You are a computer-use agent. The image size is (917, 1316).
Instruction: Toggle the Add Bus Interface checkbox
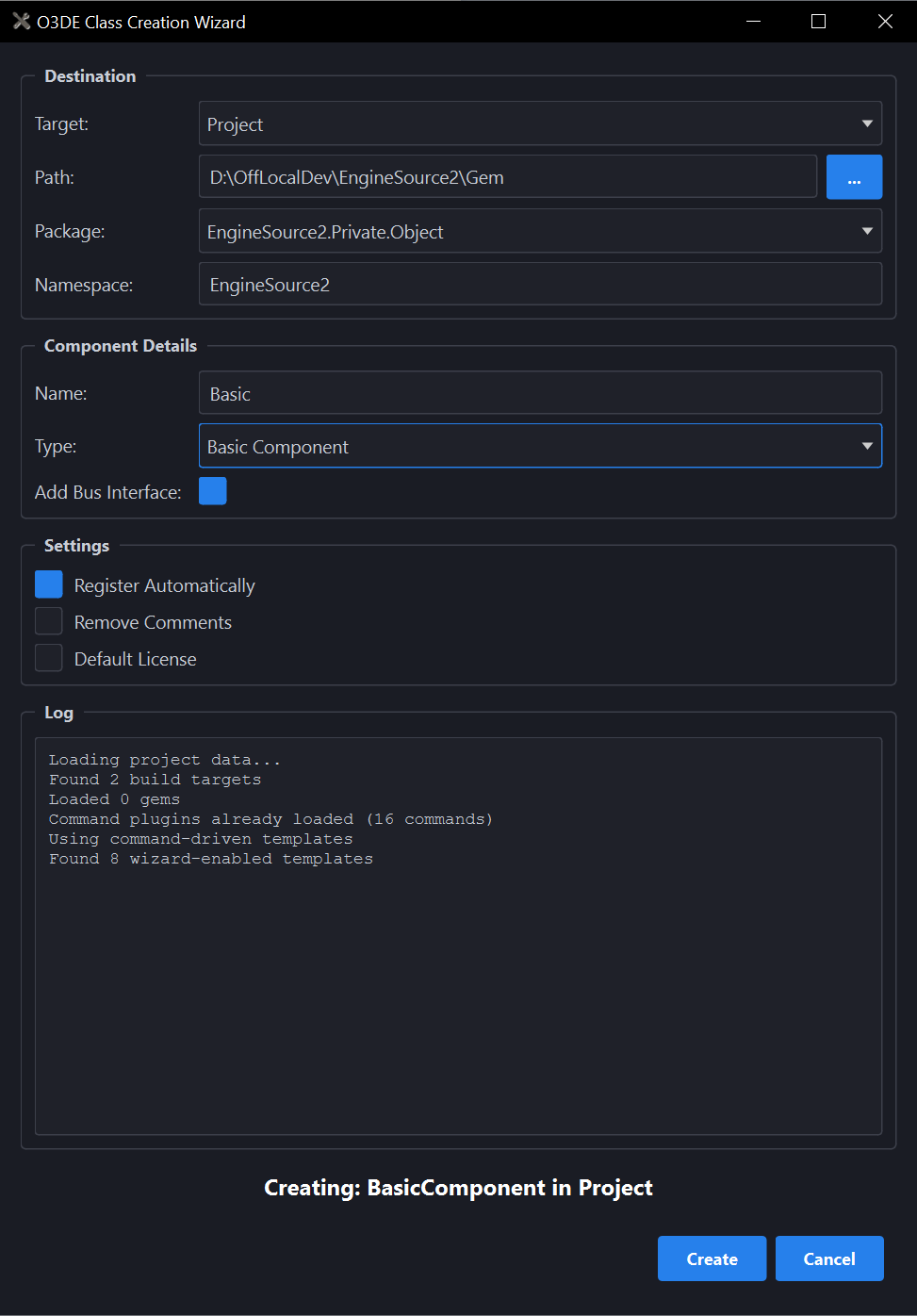coord(213,491)
